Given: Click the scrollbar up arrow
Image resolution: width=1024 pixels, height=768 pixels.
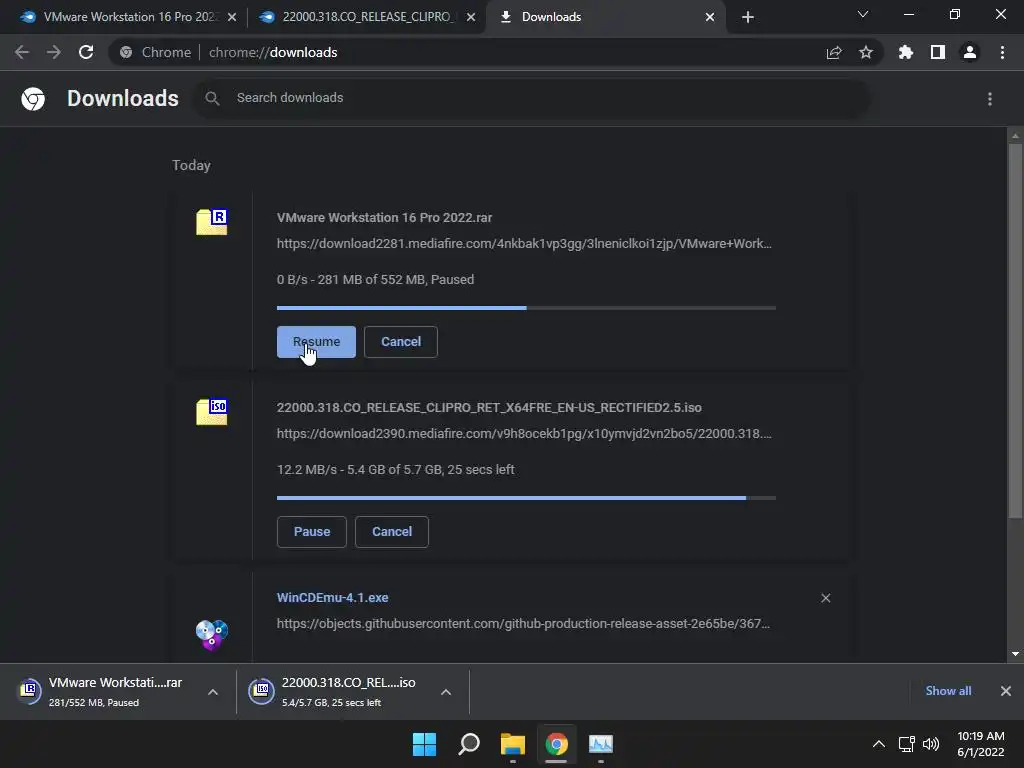Looking at the screenshot, I should point(1015,136).
